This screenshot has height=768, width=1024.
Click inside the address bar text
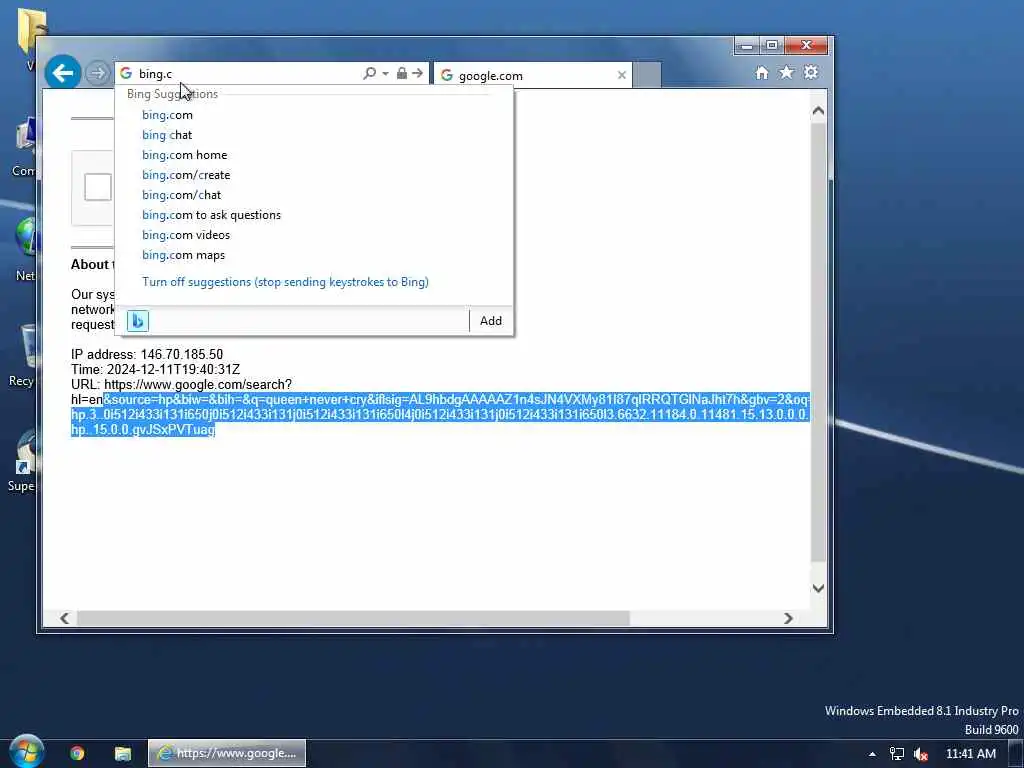(x=155, y=74)
